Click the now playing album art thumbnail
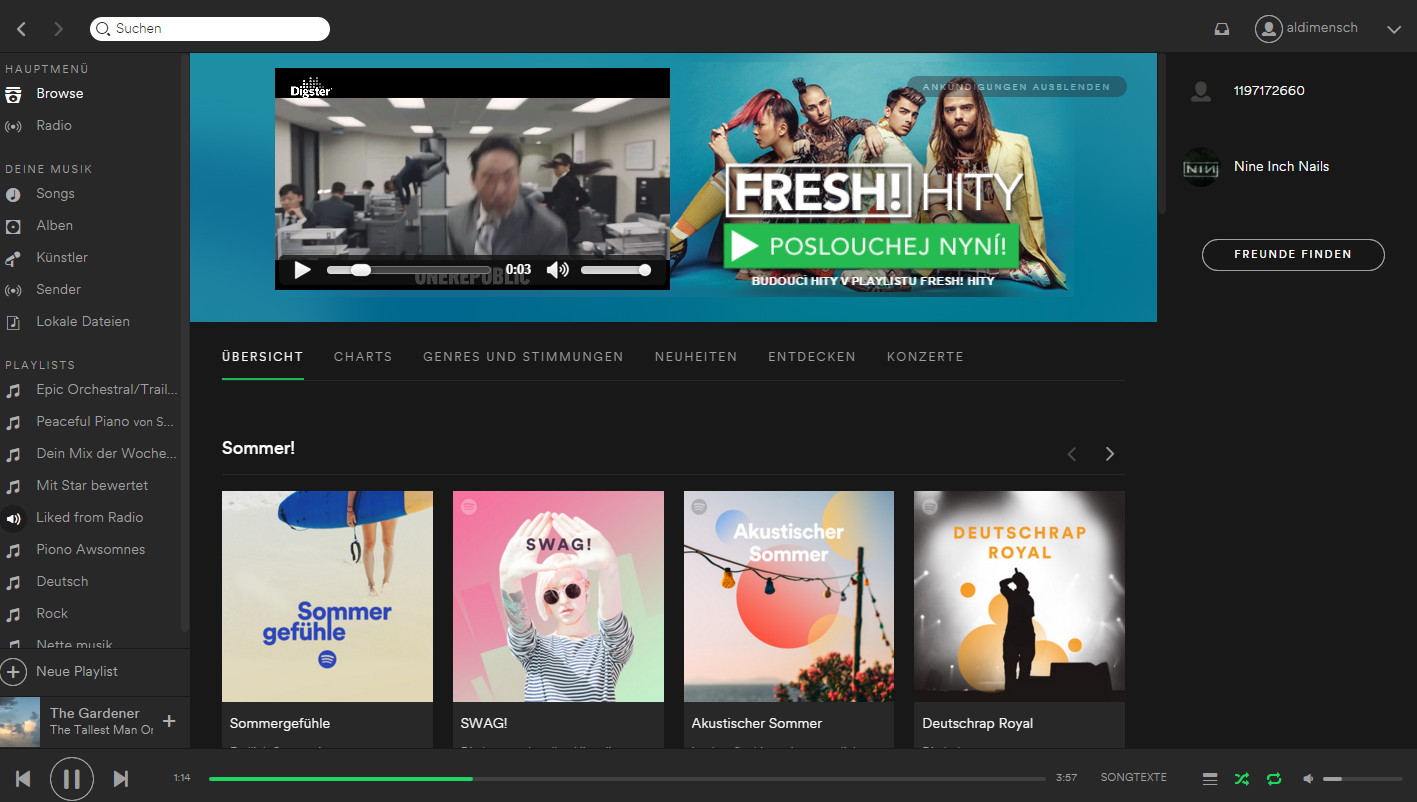 click(20, 722)
